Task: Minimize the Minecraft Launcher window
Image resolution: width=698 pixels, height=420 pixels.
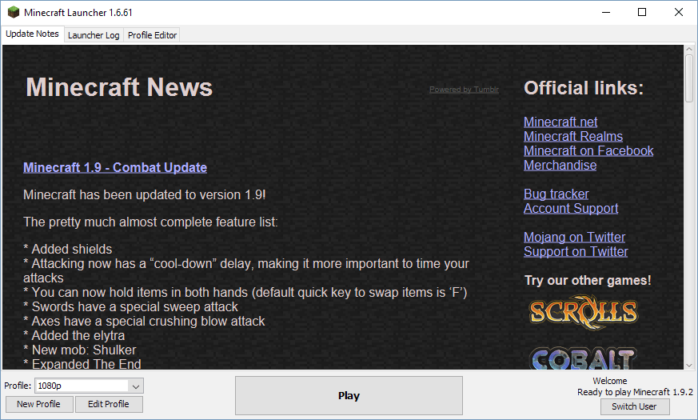Action: (x=606, y=12)
